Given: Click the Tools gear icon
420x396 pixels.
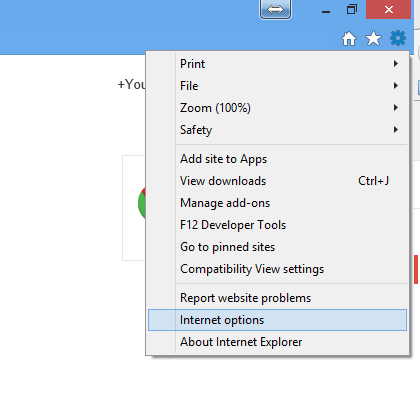Looking at the screenshot, I should pos(398,38).
